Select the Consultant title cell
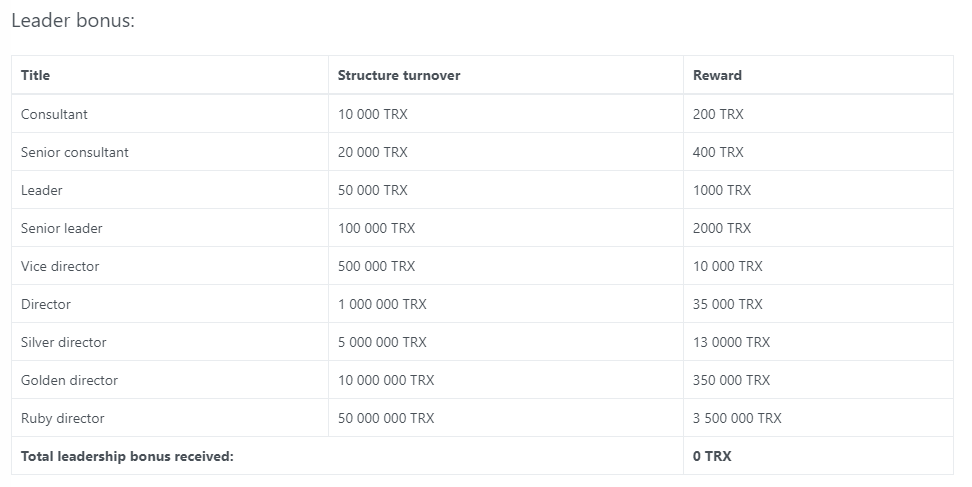The height and width of the screenshot is (487, 972). [54, 114]
